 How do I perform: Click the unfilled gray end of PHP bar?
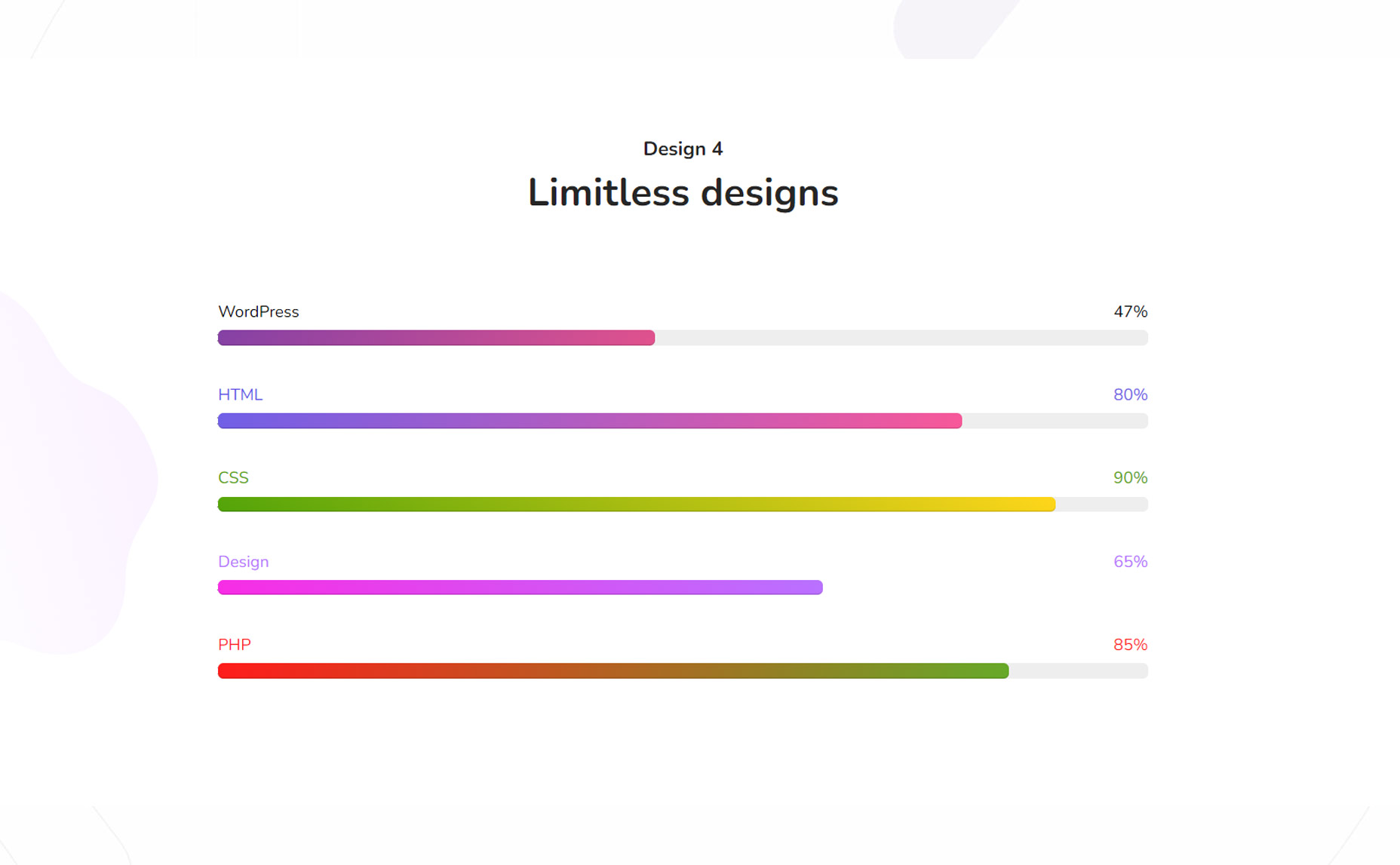[x=1079, y=670]
